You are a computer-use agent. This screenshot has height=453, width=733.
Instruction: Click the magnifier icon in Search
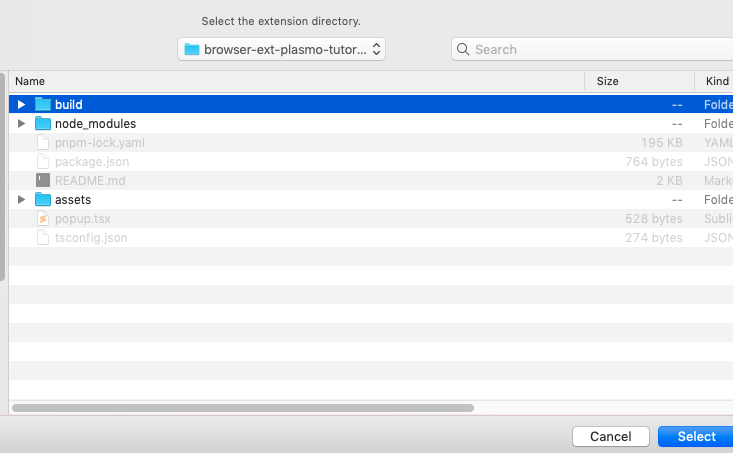[463, 49]
